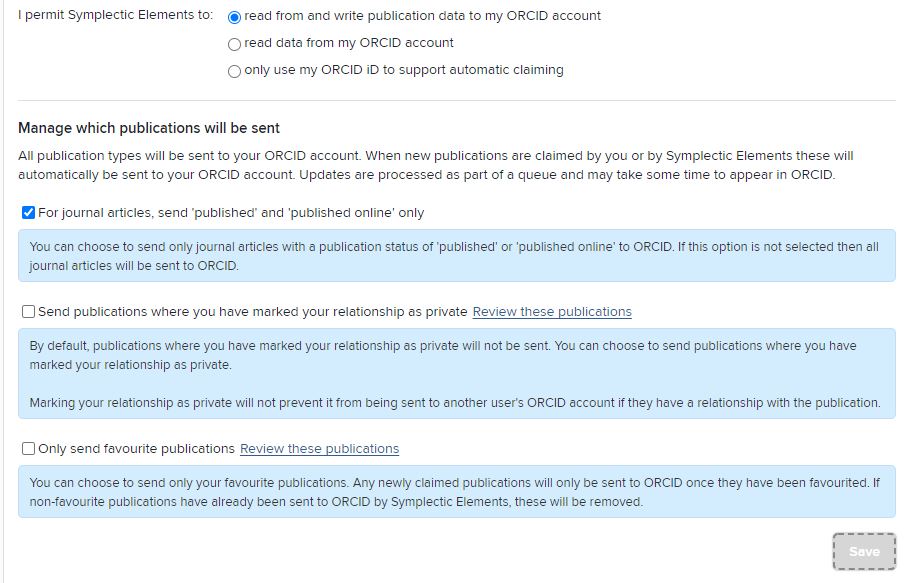The image size is (908, 583).
Task: Pick the 'only use my ORCID iD' radio circle
Action: click(234, 71)
